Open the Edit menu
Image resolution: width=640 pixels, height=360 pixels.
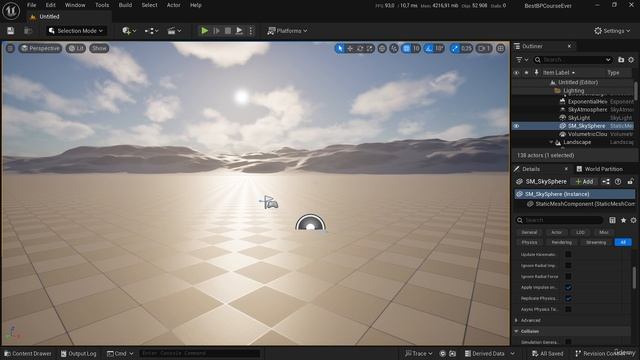coord(51,5)
